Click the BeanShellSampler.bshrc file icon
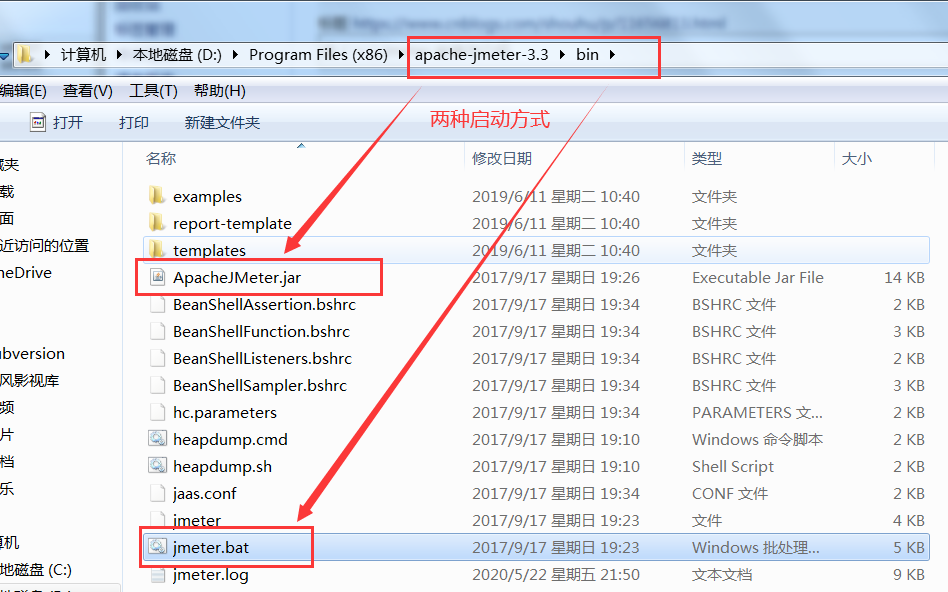 pyautogui.click(x=157, y=385)
